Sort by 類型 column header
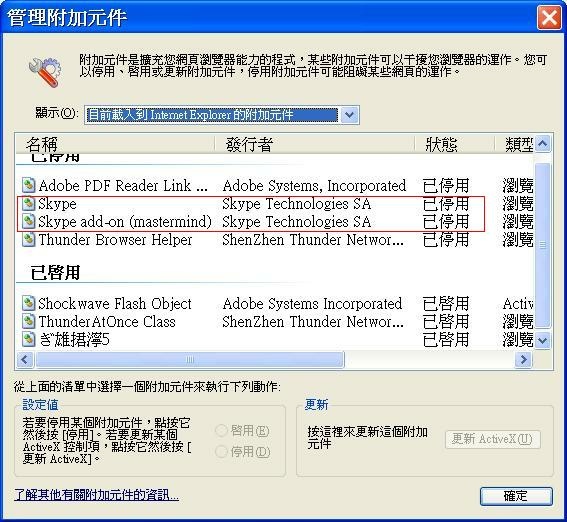Screen dimensions: 567x522 point(514,144)
